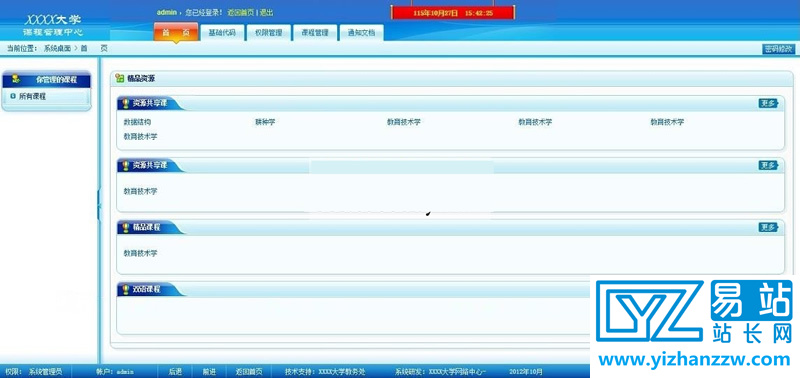Click the 密码修改 button
This screenshot has height=378, width=800.
click(779, 49)
